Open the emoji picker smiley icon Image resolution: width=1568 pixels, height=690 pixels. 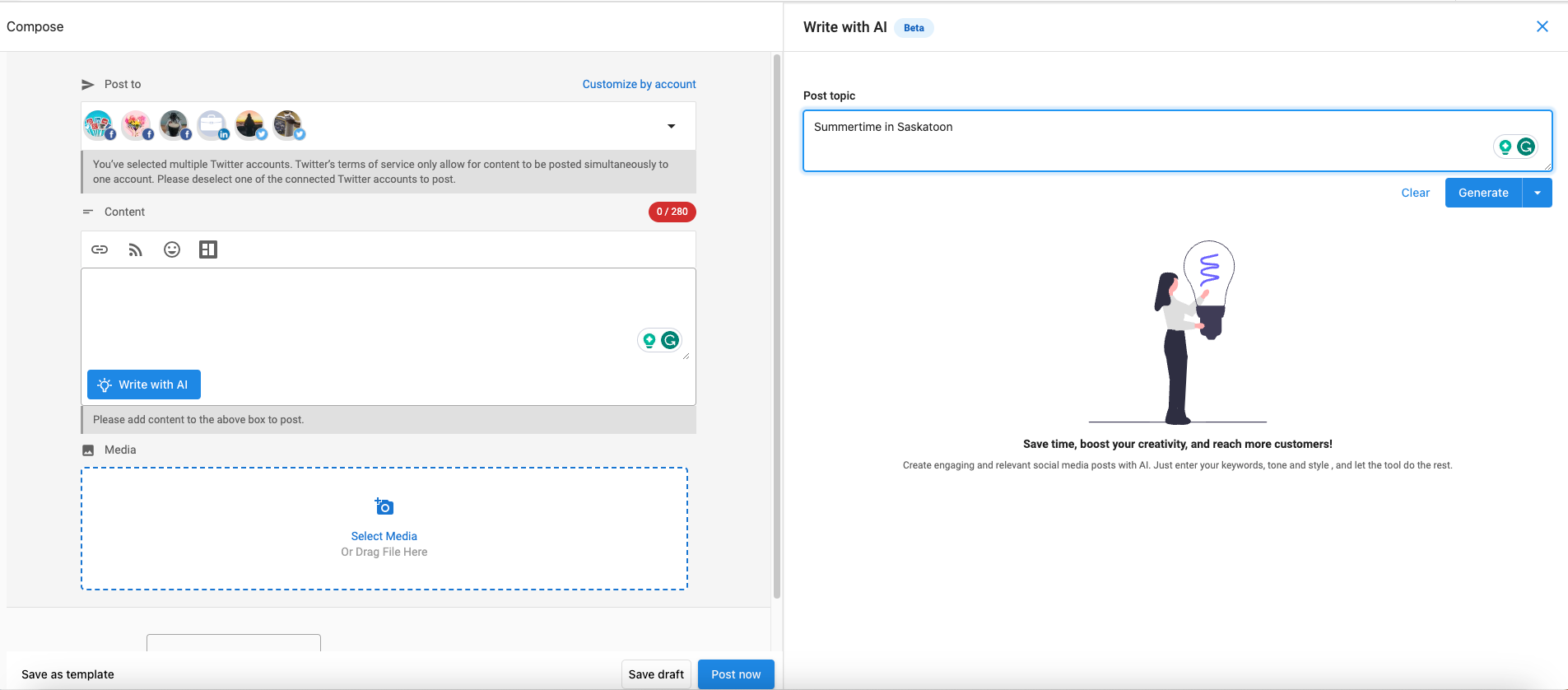pyautogui.click(x=172, y=249)
